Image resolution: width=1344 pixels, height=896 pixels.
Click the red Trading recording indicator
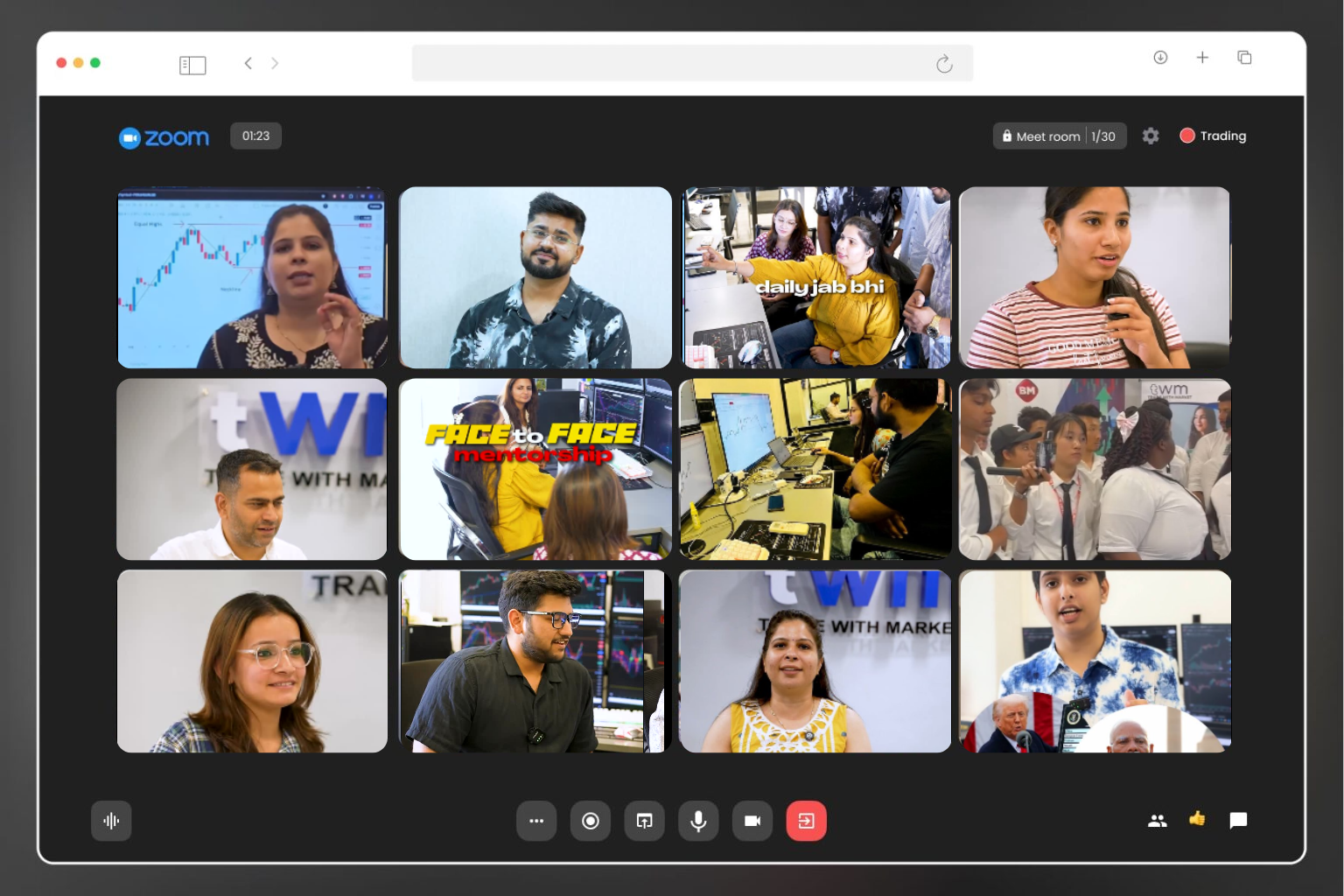pyautogui.click(x=1213, y=136)
